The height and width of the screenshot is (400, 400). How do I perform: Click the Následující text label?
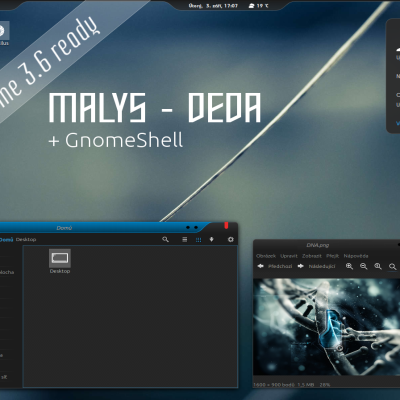pyautogui.click(x=322, y=266)
